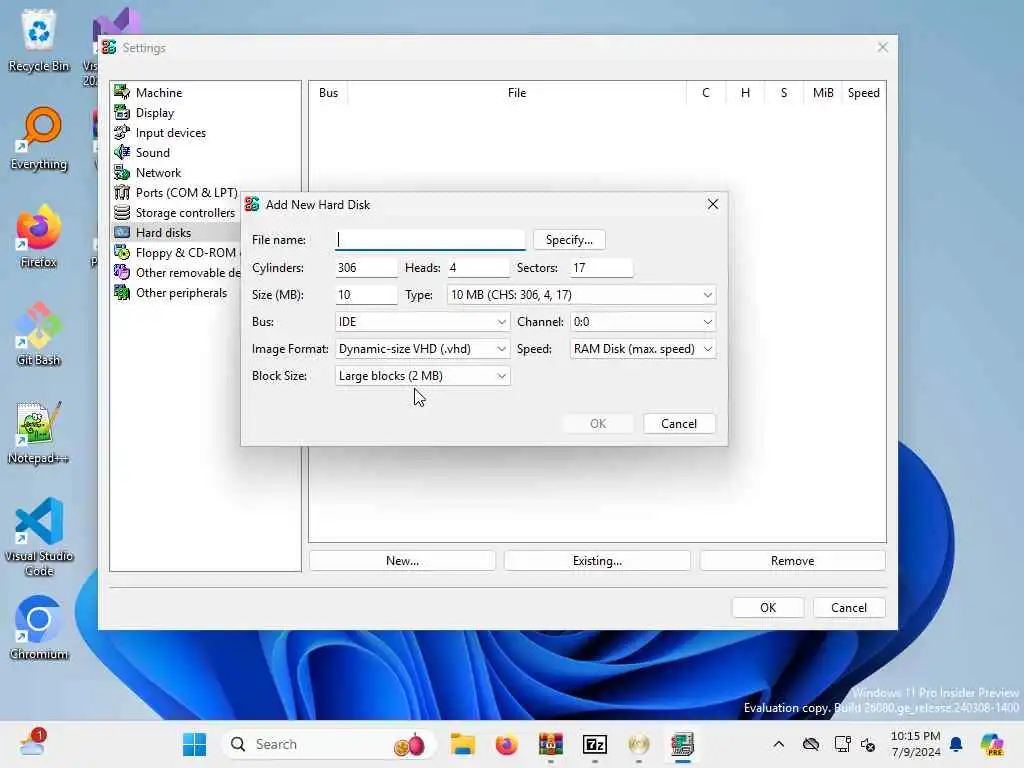Open the weather widget on taskbar
Image resolution: width=1024 pixels, height=768 pixels.
coord(31,744)
